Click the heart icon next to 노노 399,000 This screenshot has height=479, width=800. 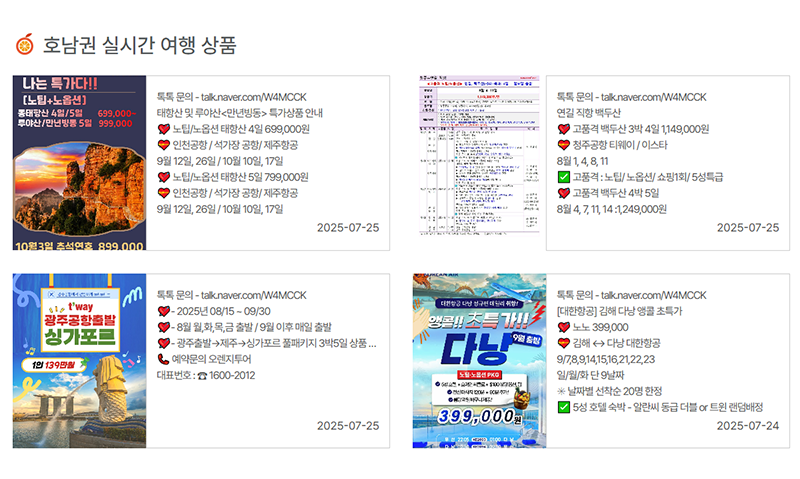point(563,328)
